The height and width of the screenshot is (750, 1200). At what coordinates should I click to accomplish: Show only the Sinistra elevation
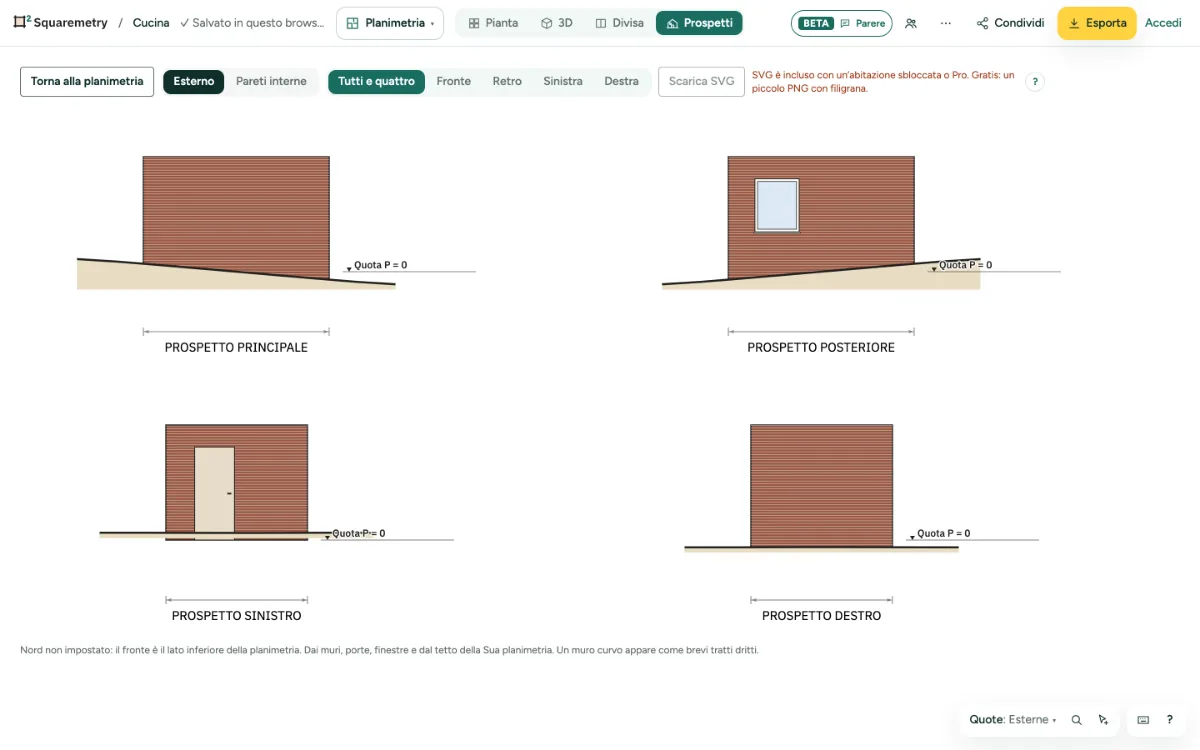[x=563, y=82]
